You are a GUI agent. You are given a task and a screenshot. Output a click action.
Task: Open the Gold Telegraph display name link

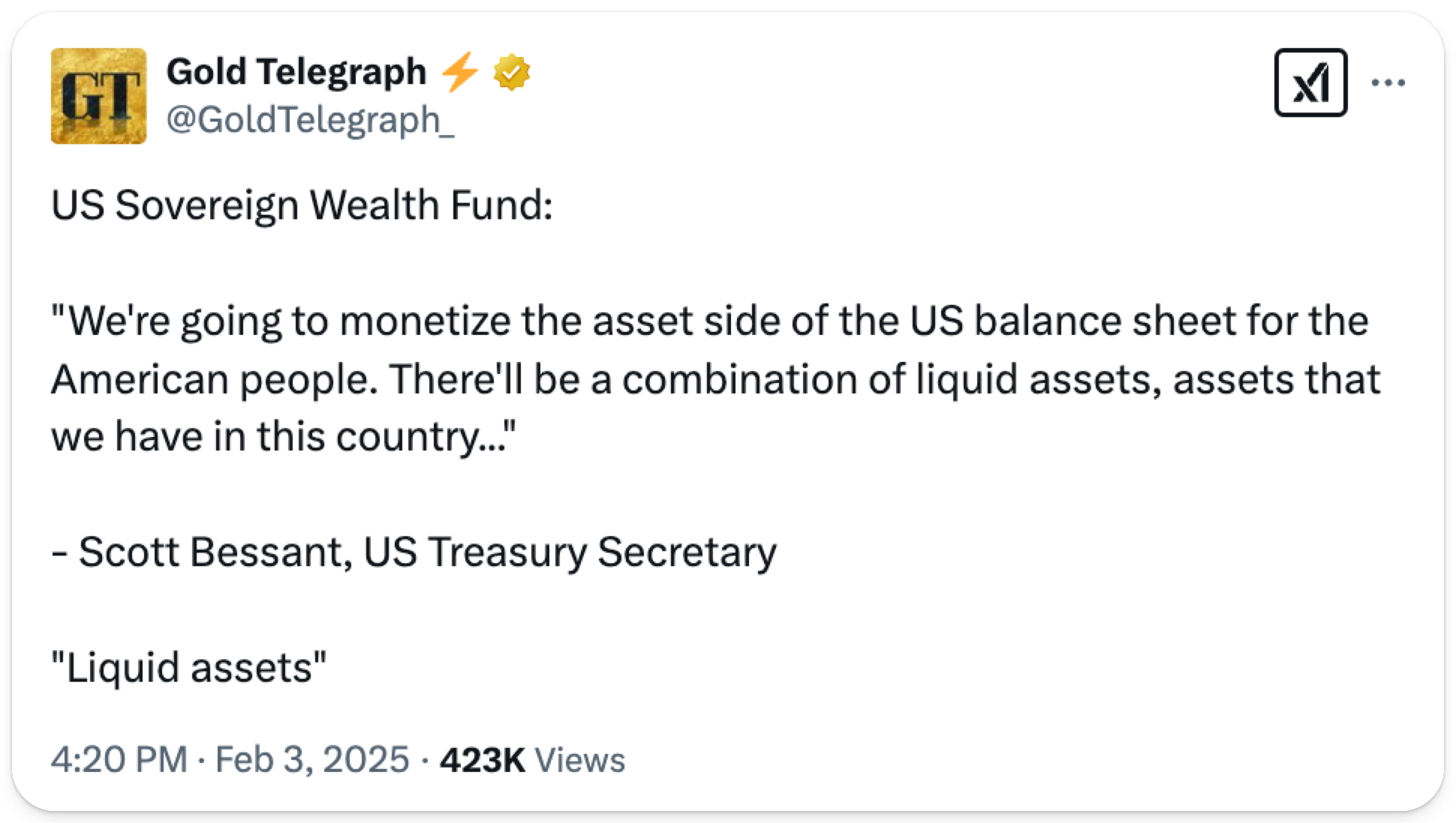(296, 72)
